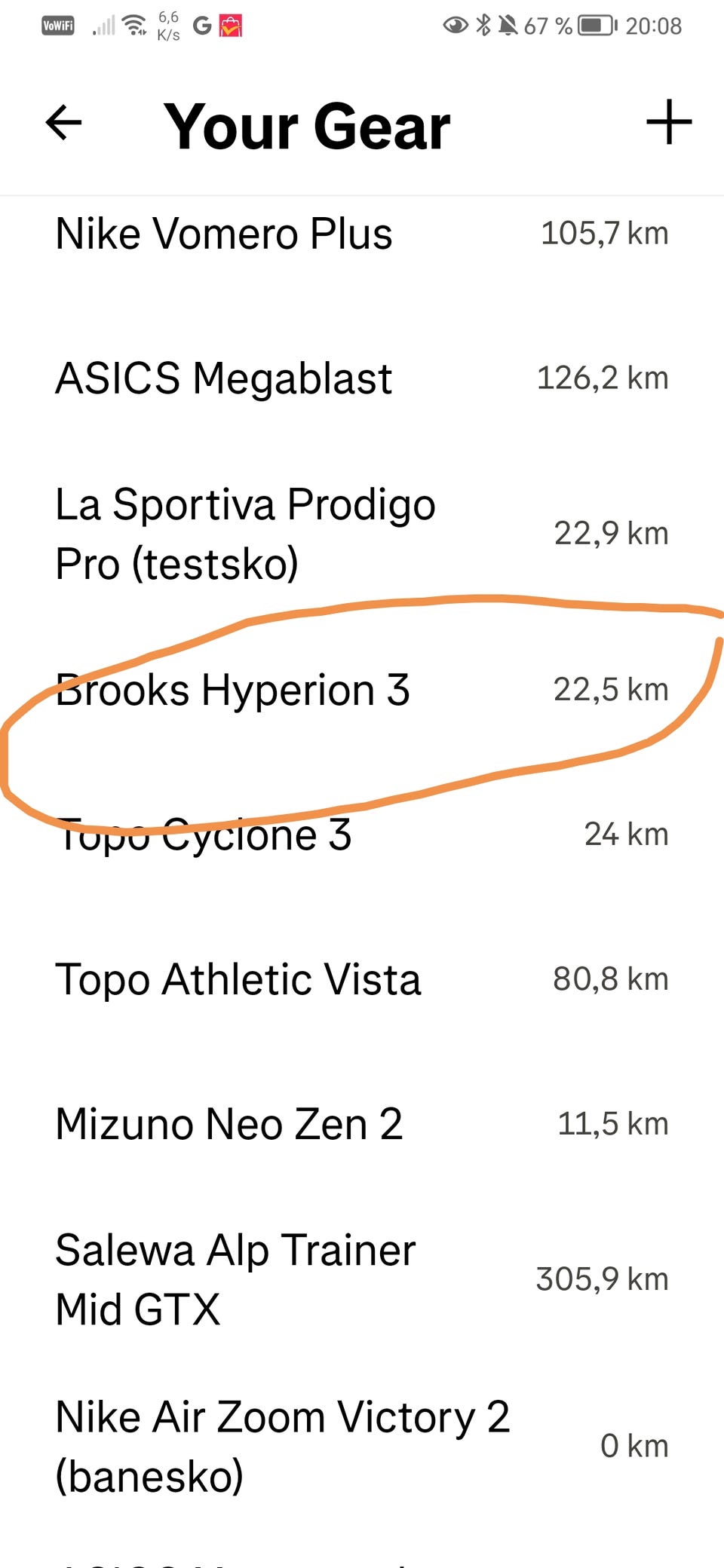Tap the WiFi signal icon
The width and height of the screenshot is (724, 1568).
tap(135, 26)
